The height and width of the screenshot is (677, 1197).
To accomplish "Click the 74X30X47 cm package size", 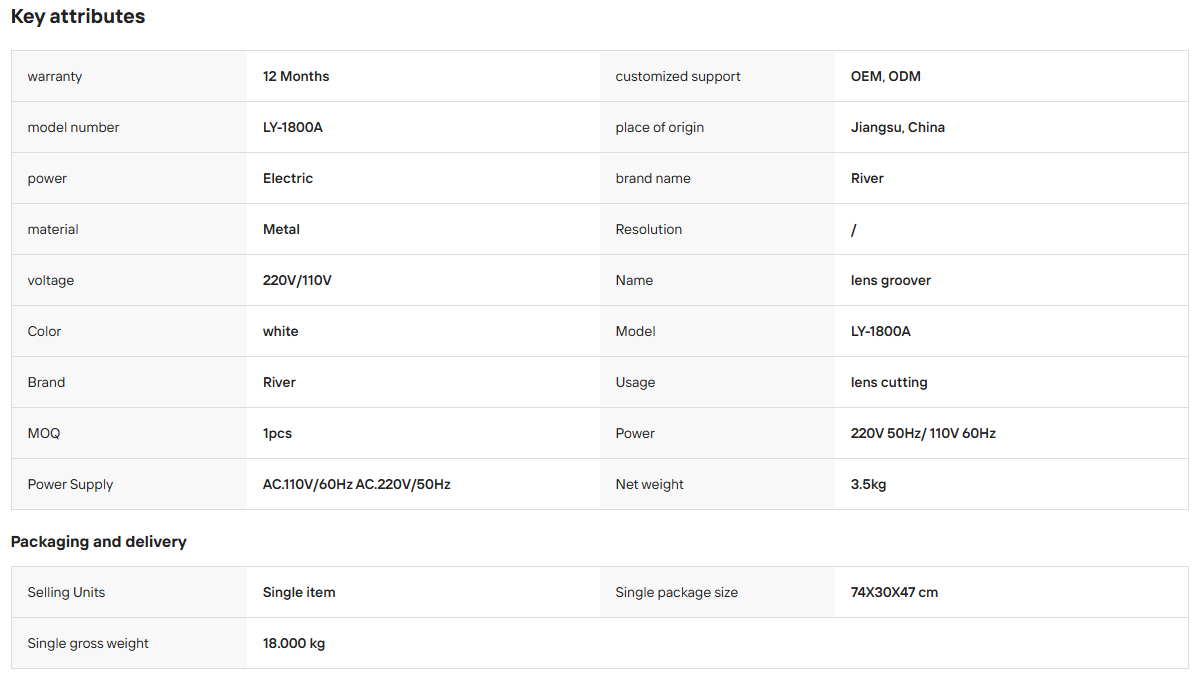I will pyautogui.click(x=894, y=592).
